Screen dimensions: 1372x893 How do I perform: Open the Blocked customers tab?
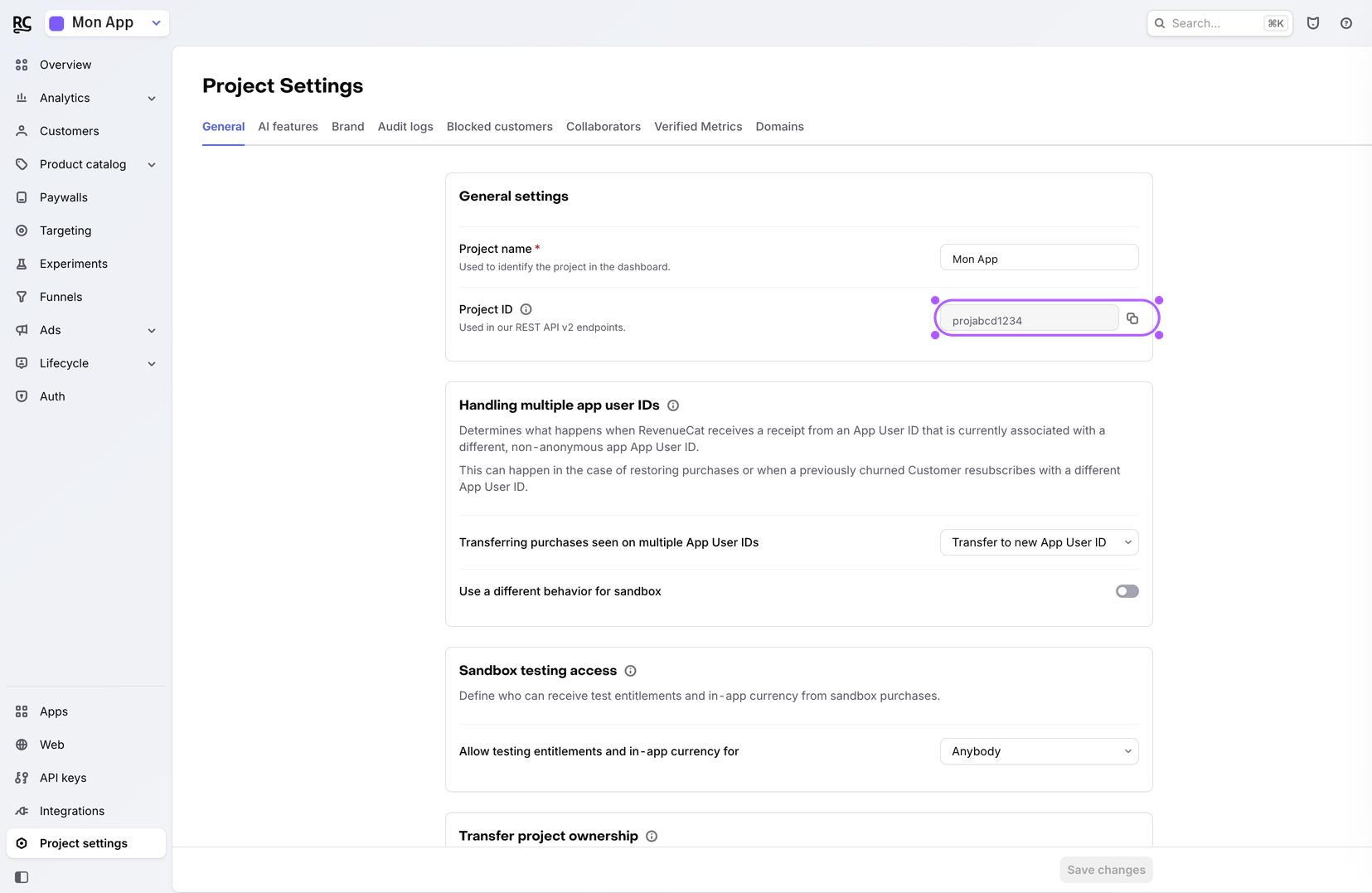499,127
